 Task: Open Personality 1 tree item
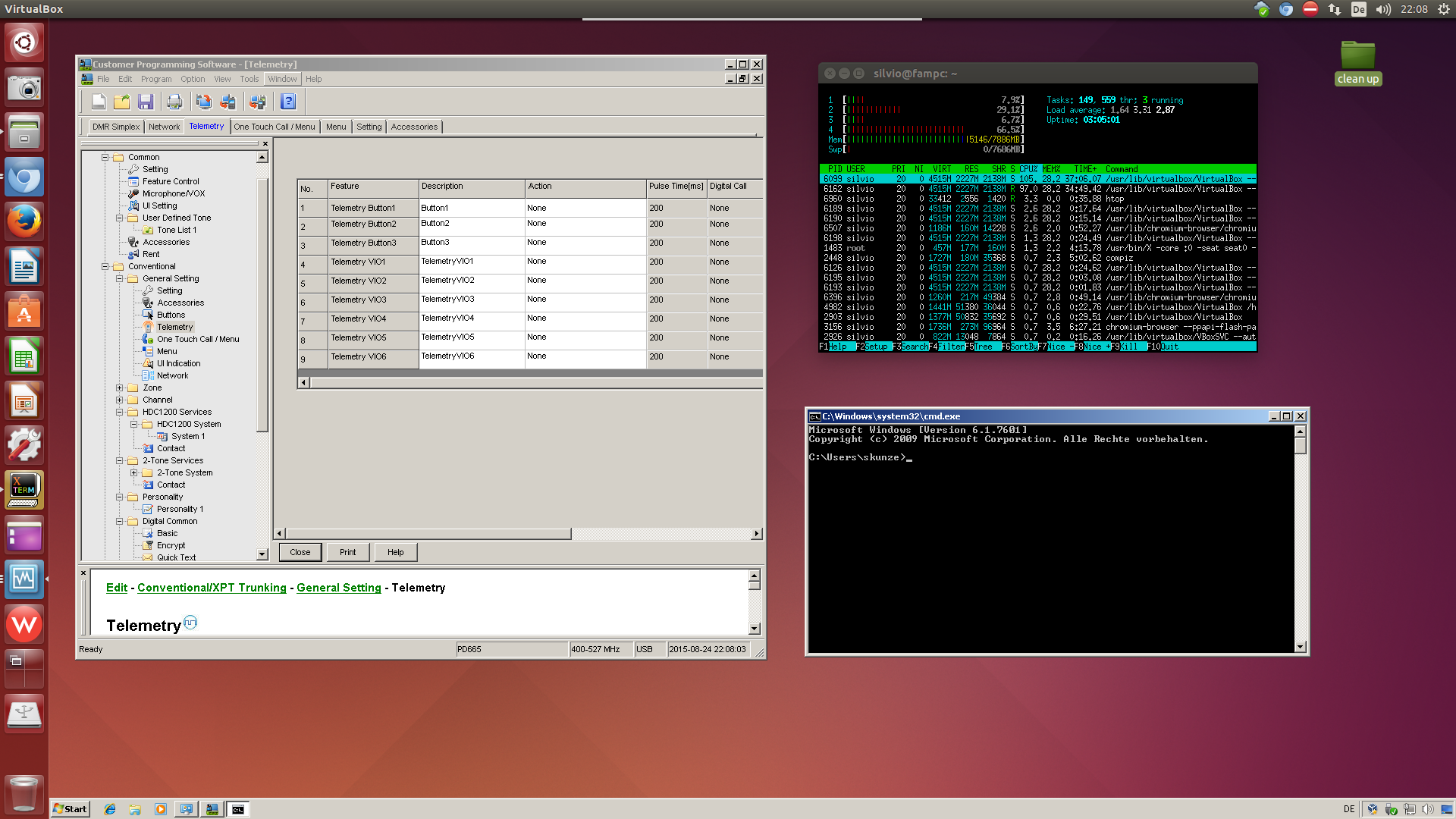(x=180, y=509)
